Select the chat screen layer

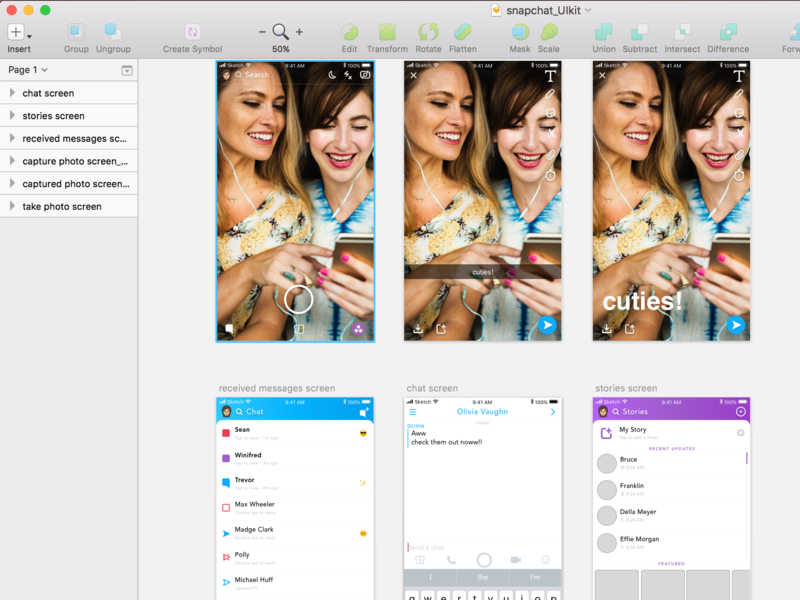(x=69, y=93)
